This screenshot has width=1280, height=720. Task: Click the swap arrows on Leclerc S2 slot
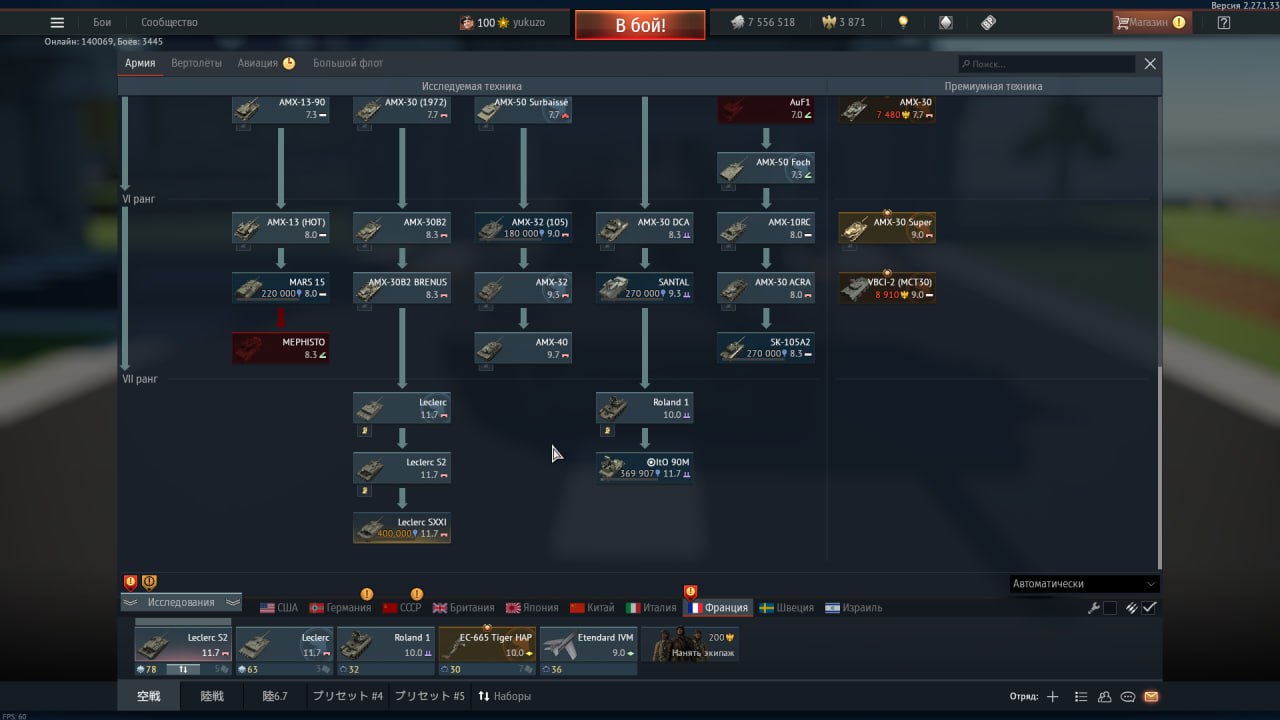(183, 669)
